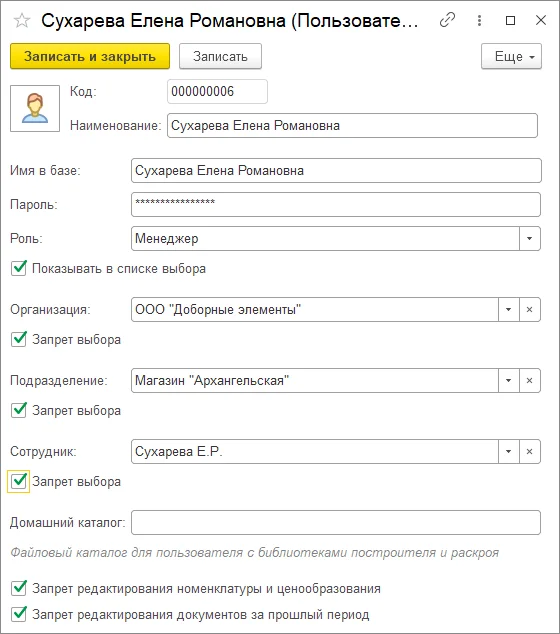The width and height of the screenshot is (560, 634).
Task: Toggle Запрет выбора under Организация
Action: [x=19, y=339]
